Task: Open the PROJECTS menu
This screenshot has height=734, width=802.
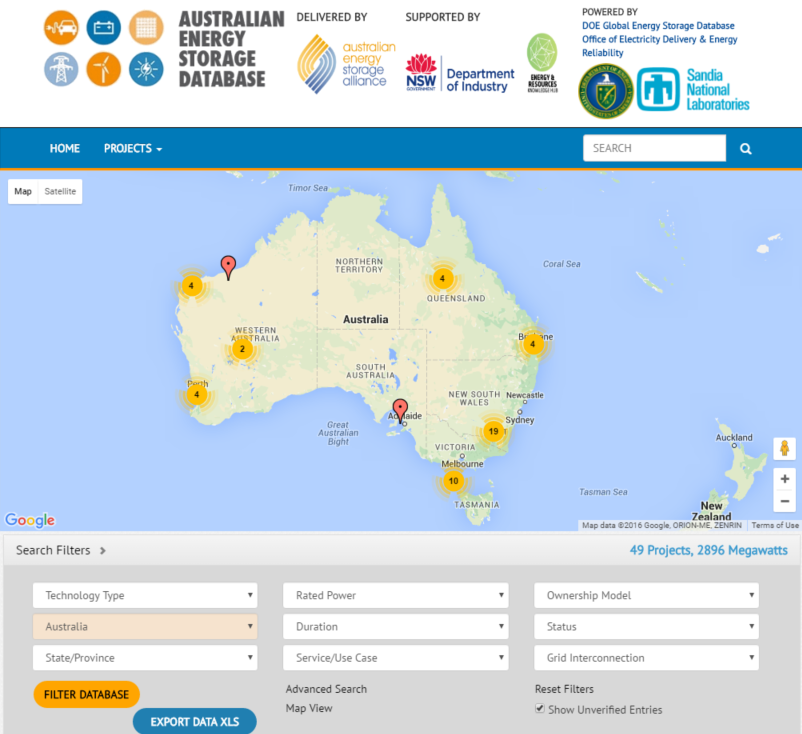Action: click(133, 149)
